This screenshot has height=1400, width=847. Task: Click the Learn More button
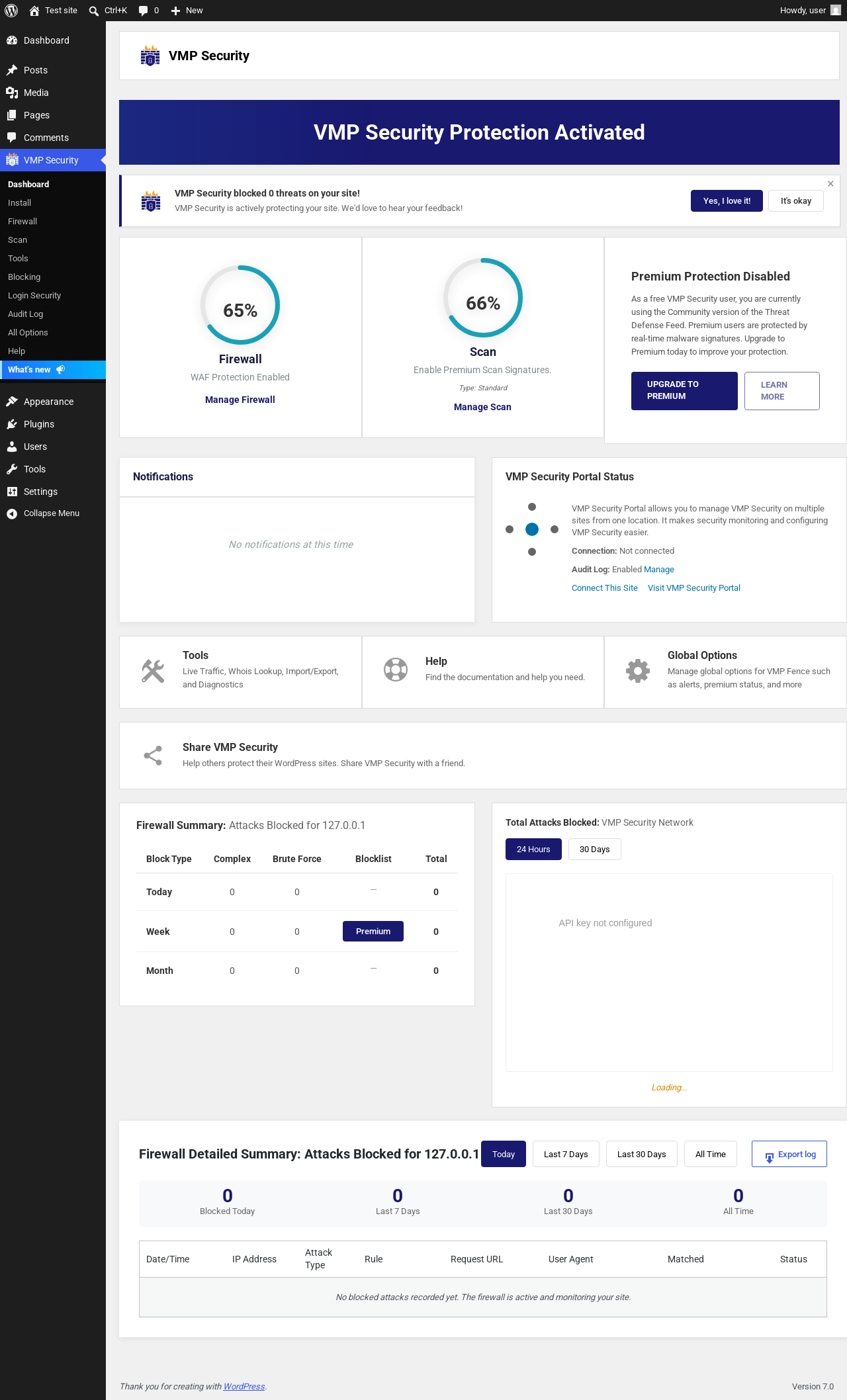pos(782,391)
